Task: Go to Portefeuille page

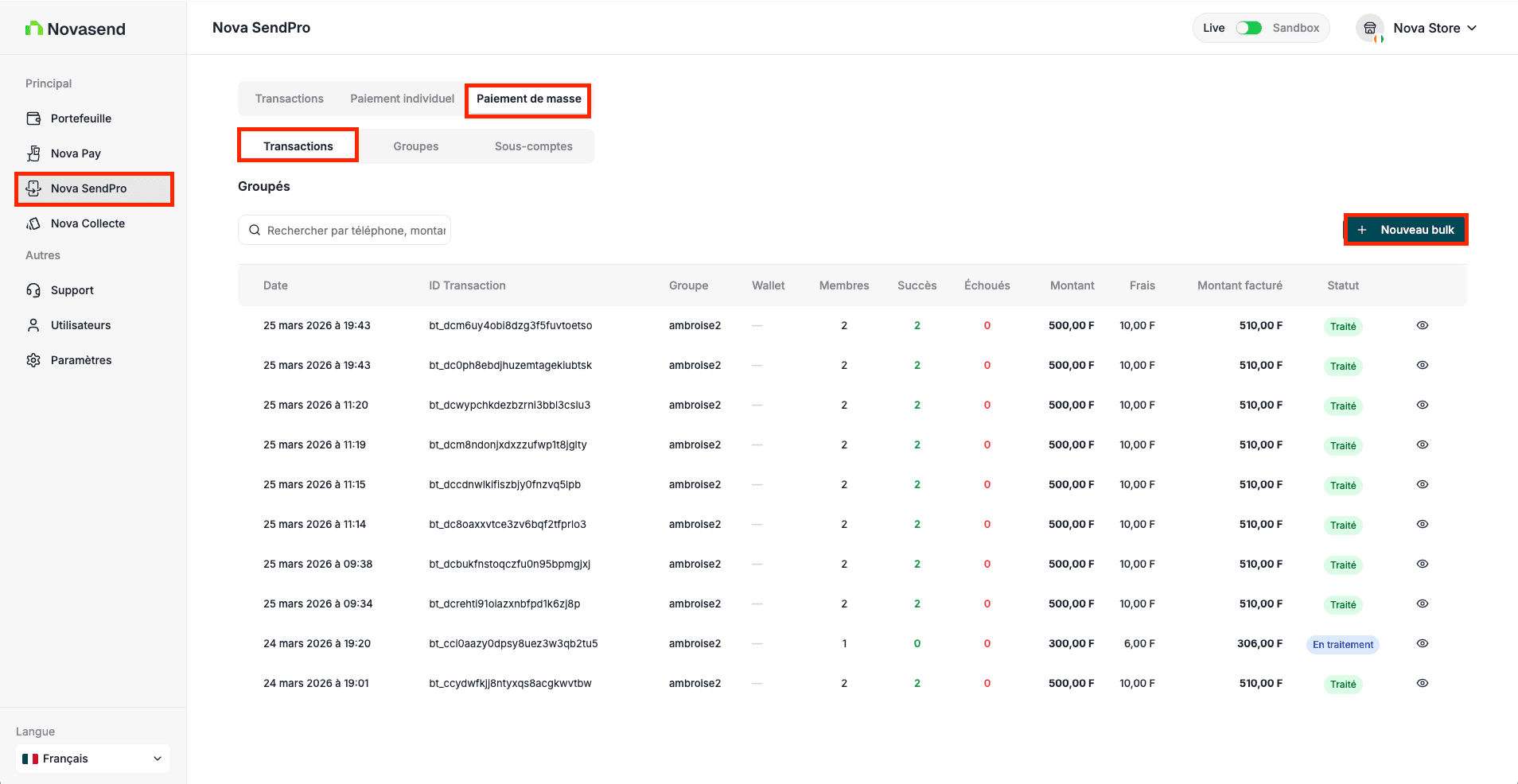Action: coord(94,118)
